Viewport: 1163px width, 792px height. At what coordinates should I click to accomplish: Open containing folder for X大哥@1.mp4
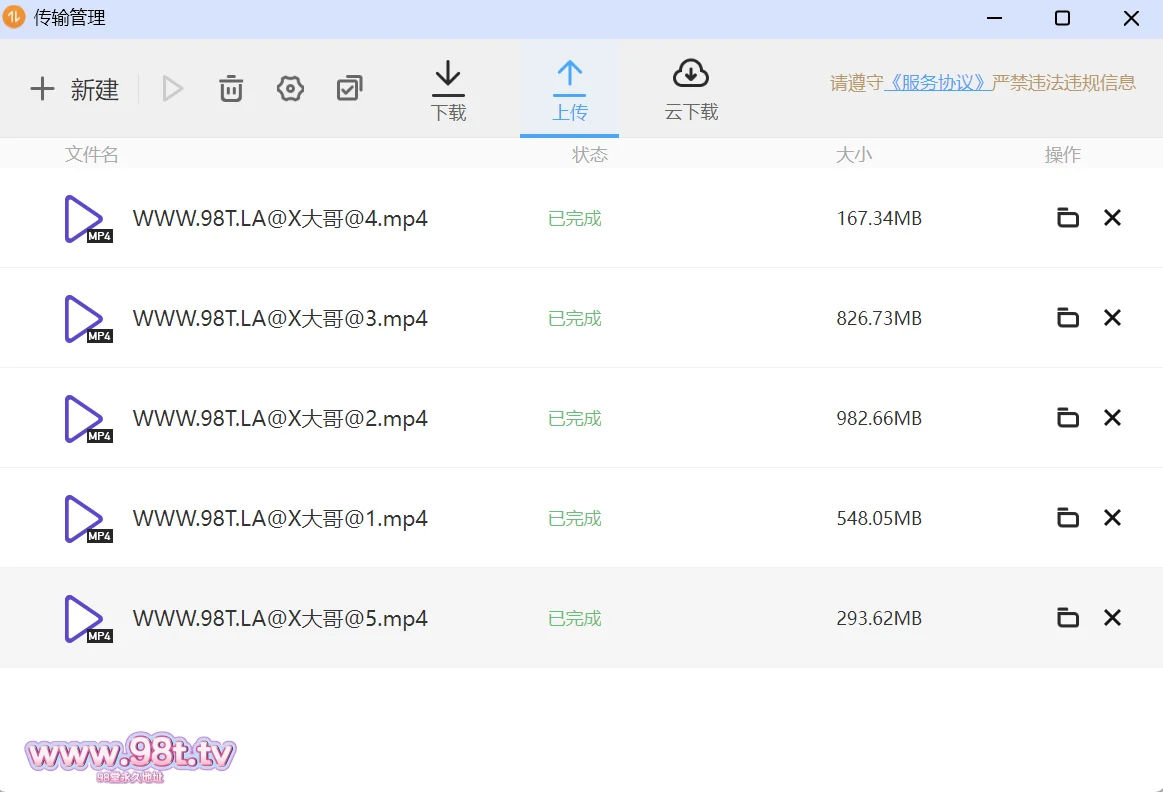[x=1068, y=518]
